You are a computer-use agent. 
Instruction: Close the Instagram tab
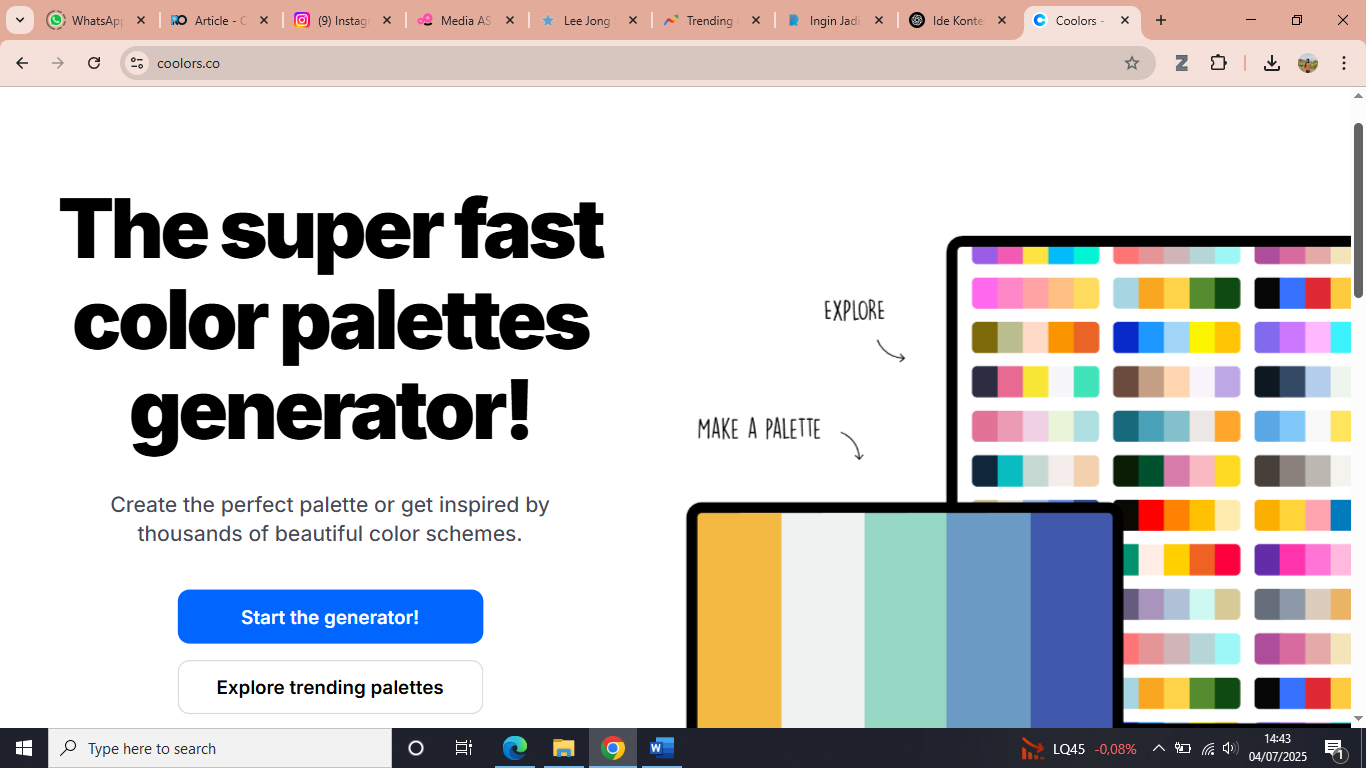387,20
